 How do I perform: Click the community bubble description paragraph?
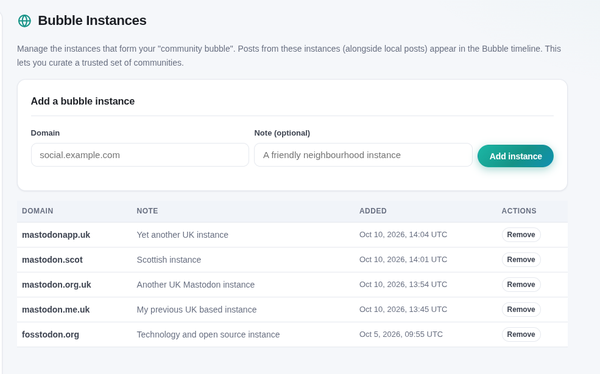(289, 56)
